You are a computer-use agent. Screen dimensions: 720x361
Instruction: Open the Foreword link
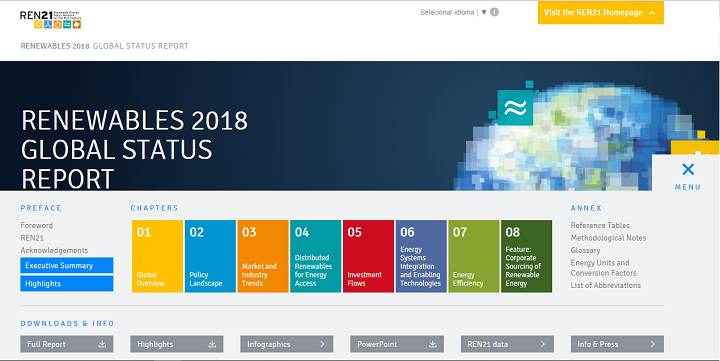point(37,226)
